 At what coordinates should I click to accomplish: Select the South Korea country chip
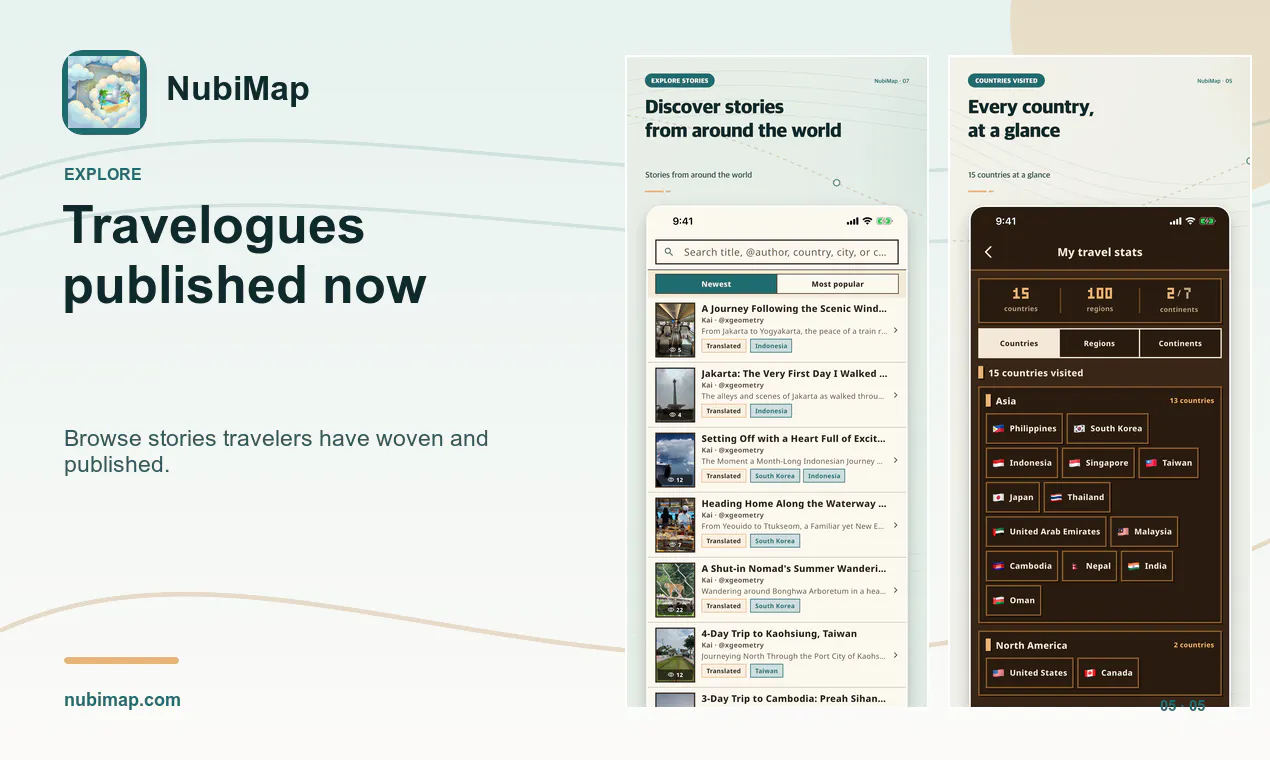pyautogui.click(x=1107, y=429)
